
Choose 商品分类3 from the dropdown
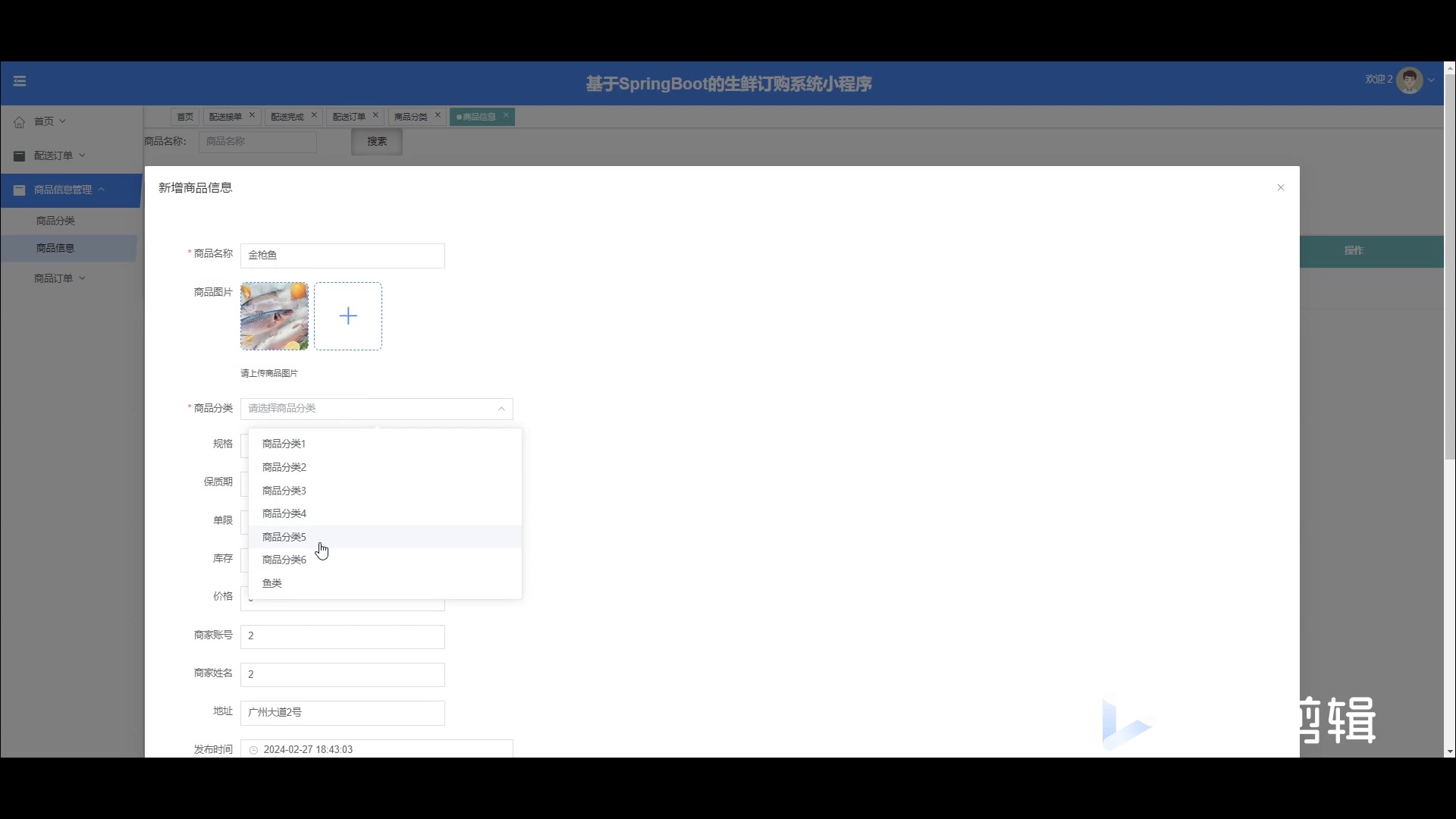tap(385, 491)
